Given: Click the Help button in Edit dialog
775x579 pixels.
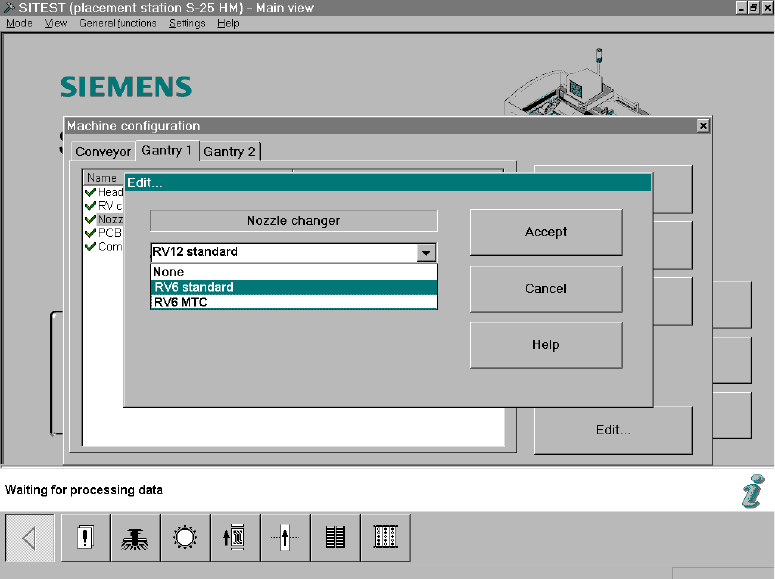Looking at the screenshot, I should [x=546, y=345].
